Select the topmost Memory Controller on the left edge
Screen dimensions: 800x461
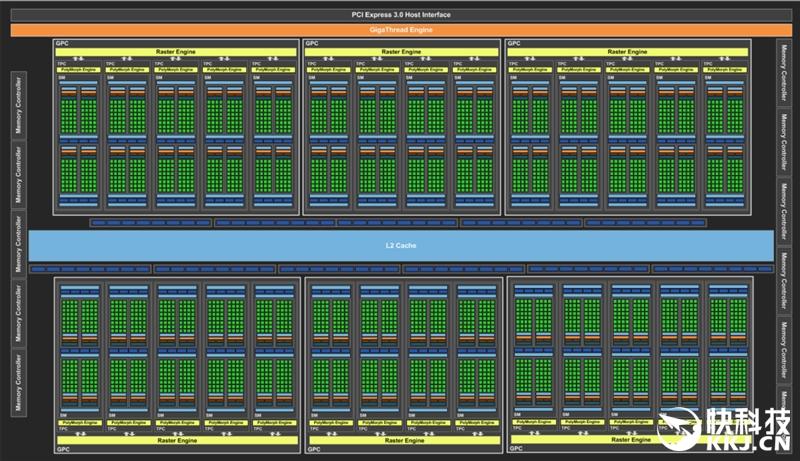[x=19, y=106]
